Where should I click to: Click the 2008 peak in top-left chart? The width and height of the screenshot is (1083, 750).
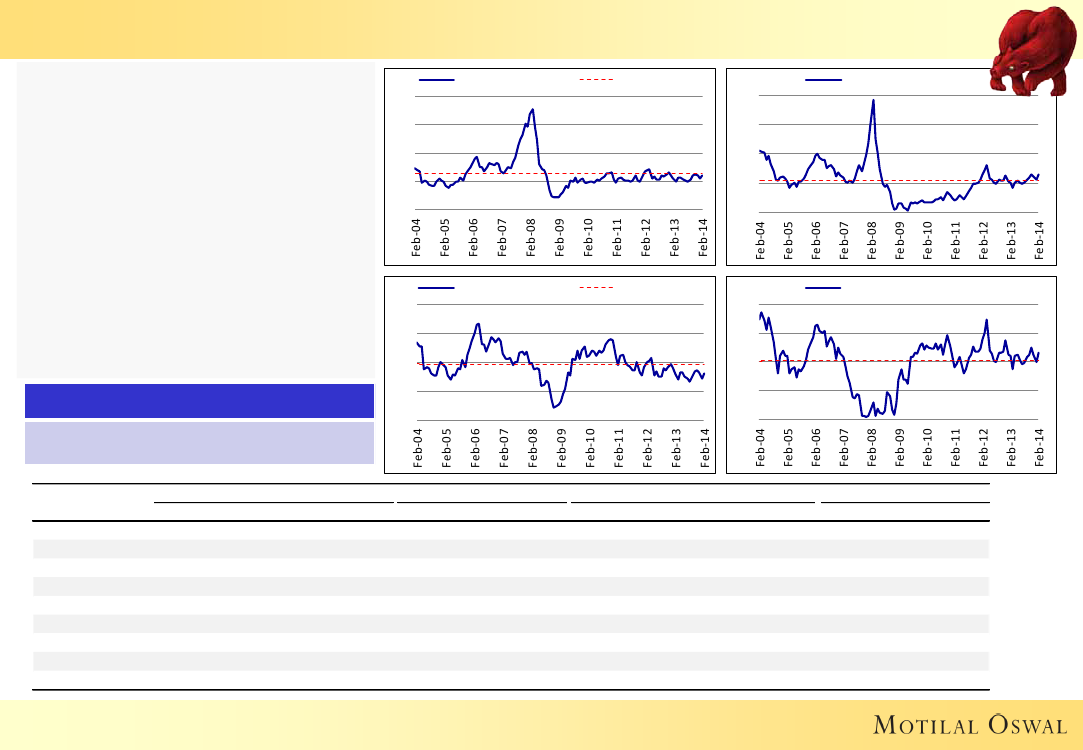532,110
